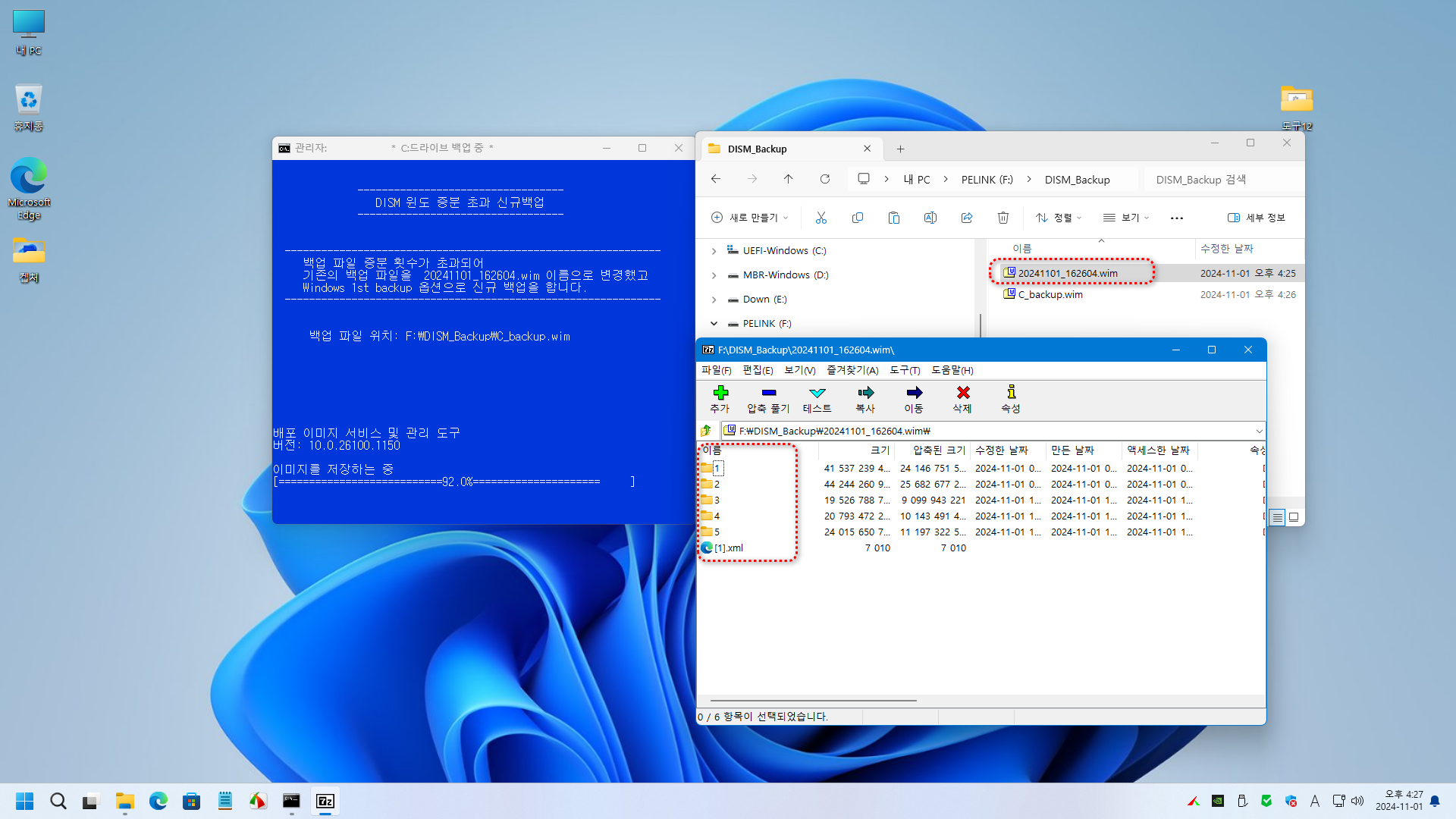Image resolution: width=1456 pixels, height=819 pixels.
Task: Click the PELINK (F:) breadcrumb
Action: pos(987,180)
